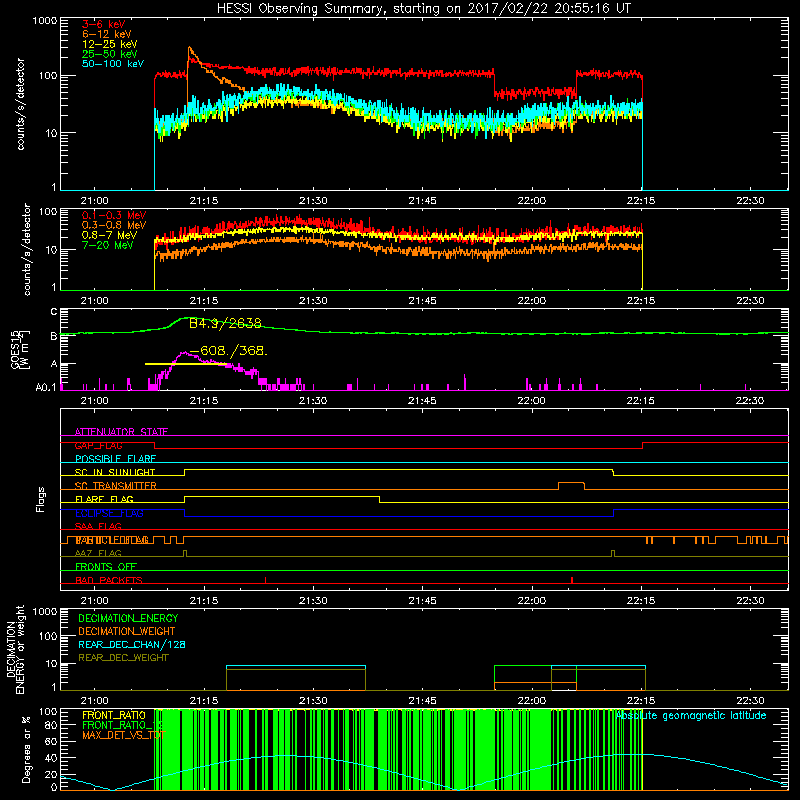The image size is (800, 800).
Task: Select the SC_TRANSMITTER flag label
Action: 116,486
